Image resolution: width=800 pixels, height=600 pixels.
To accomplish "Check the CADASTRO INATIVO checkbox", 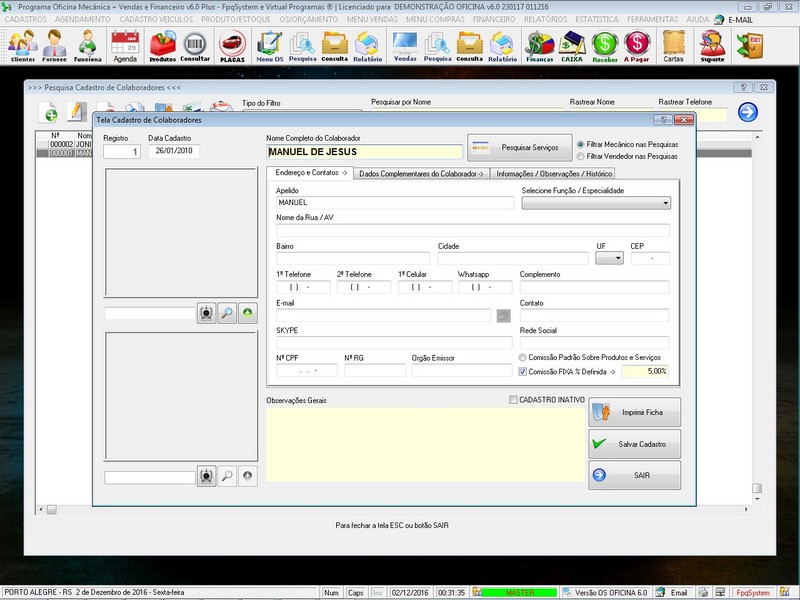I will point(513,400).
